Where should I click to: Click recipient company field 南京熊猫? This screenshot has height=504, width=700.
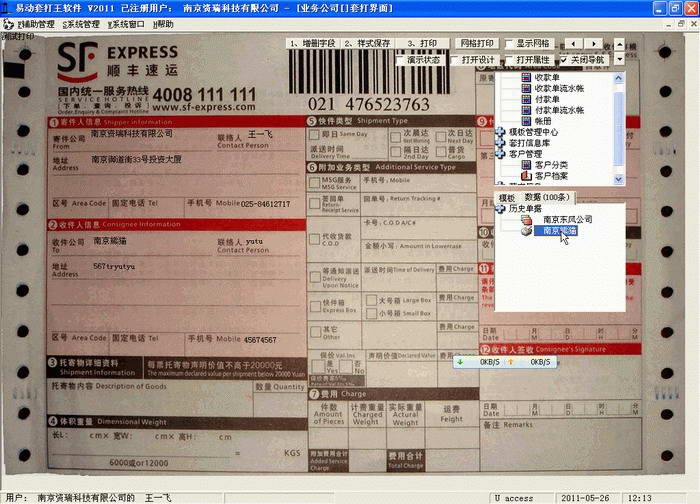tap(110, 241)
